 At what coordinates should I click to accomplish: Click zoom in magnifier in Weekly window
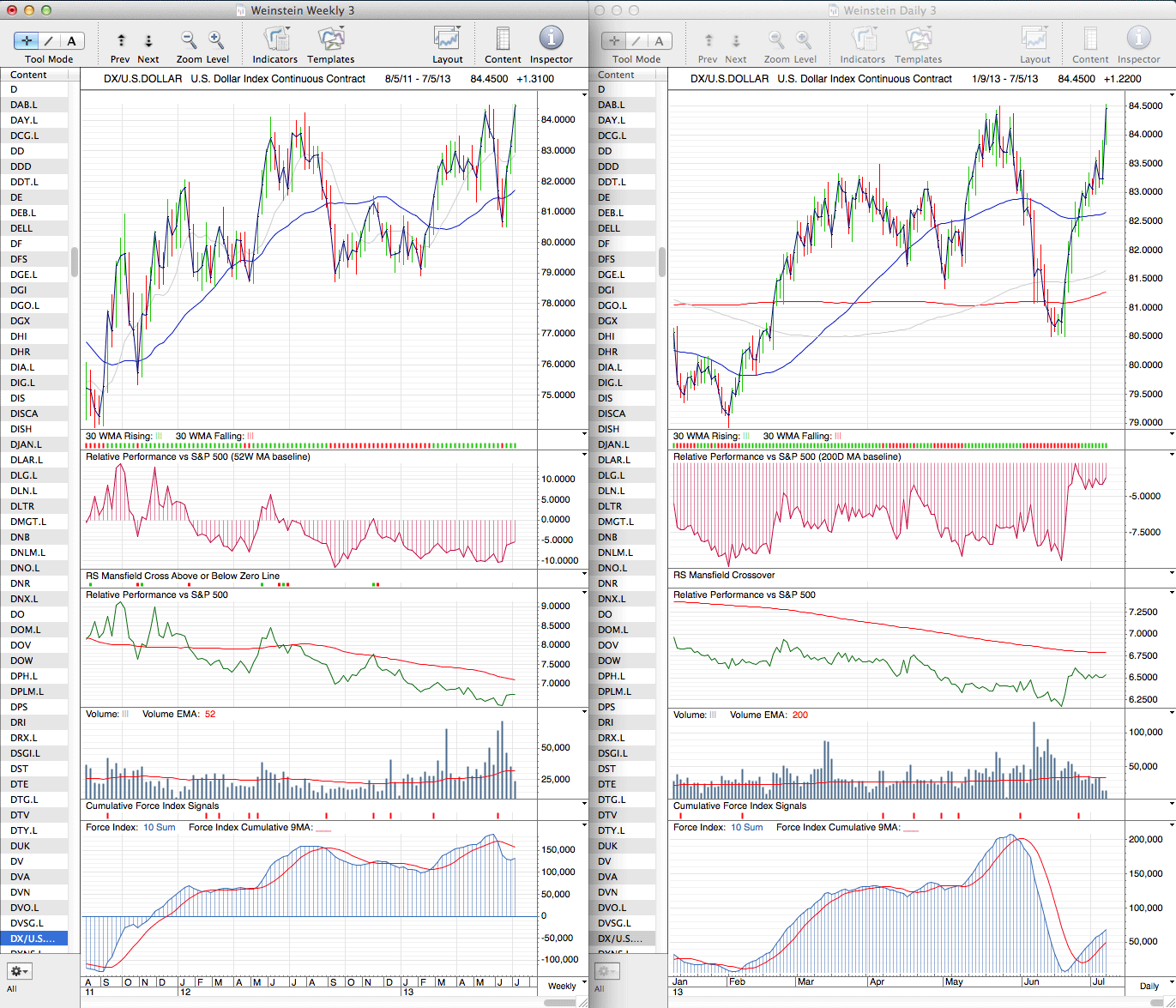(216, 39)
